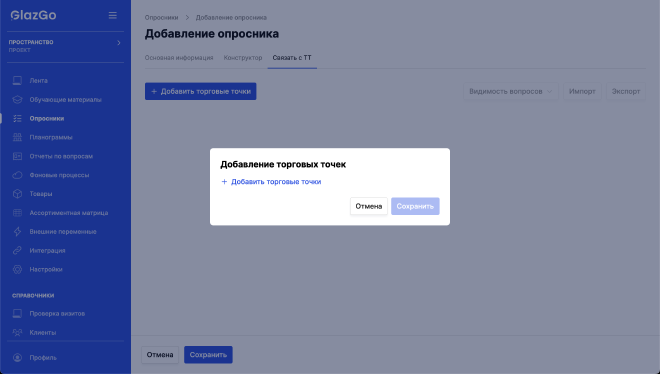Click the Добавление опросника breadcrumb text
Viewport: 660px width, 374px height.
pos(231,18)
